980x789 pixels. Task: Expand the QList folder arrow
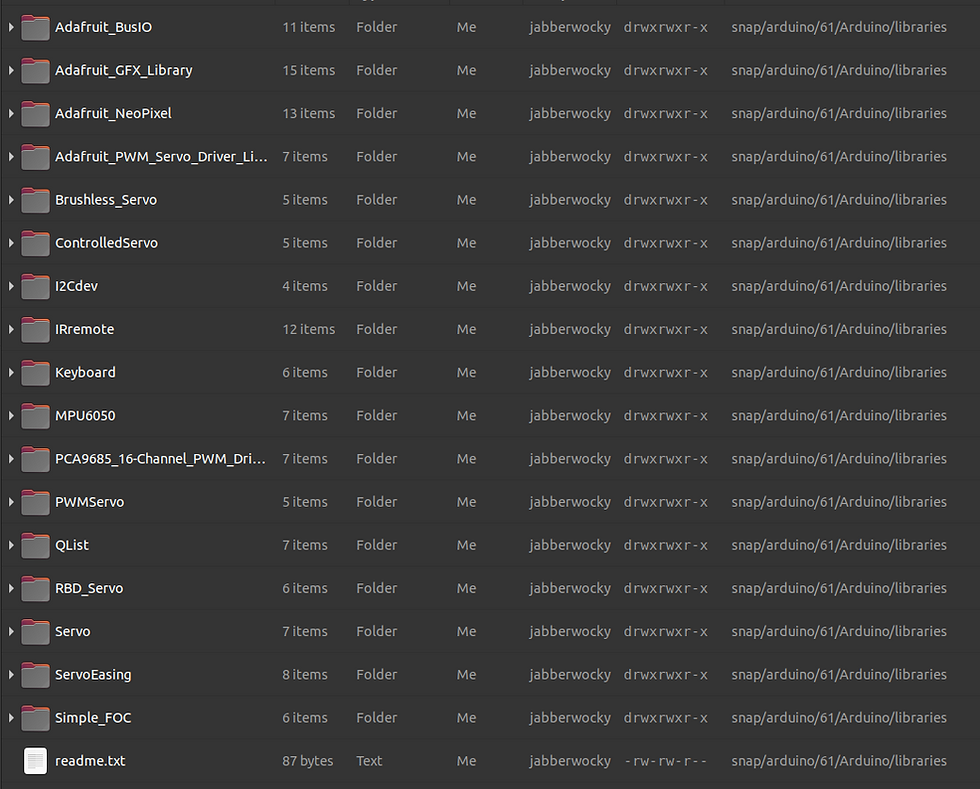point(11,545)
